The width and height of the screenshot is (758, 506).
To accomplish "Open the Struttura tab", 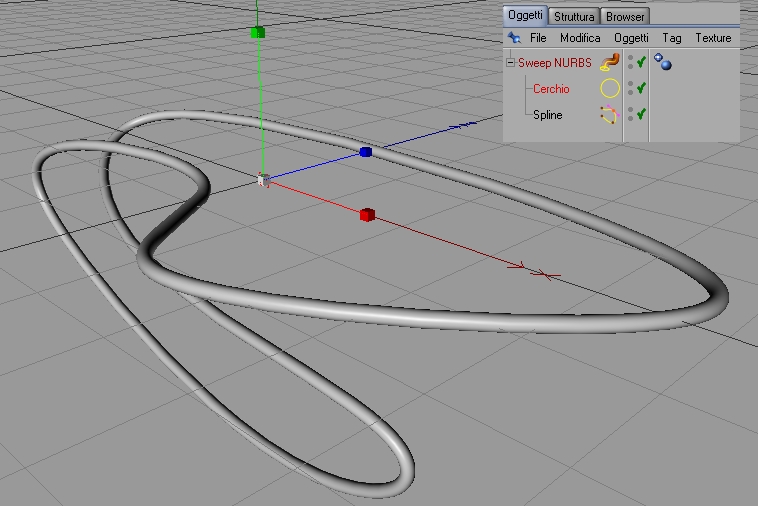I will coord(574,17).
